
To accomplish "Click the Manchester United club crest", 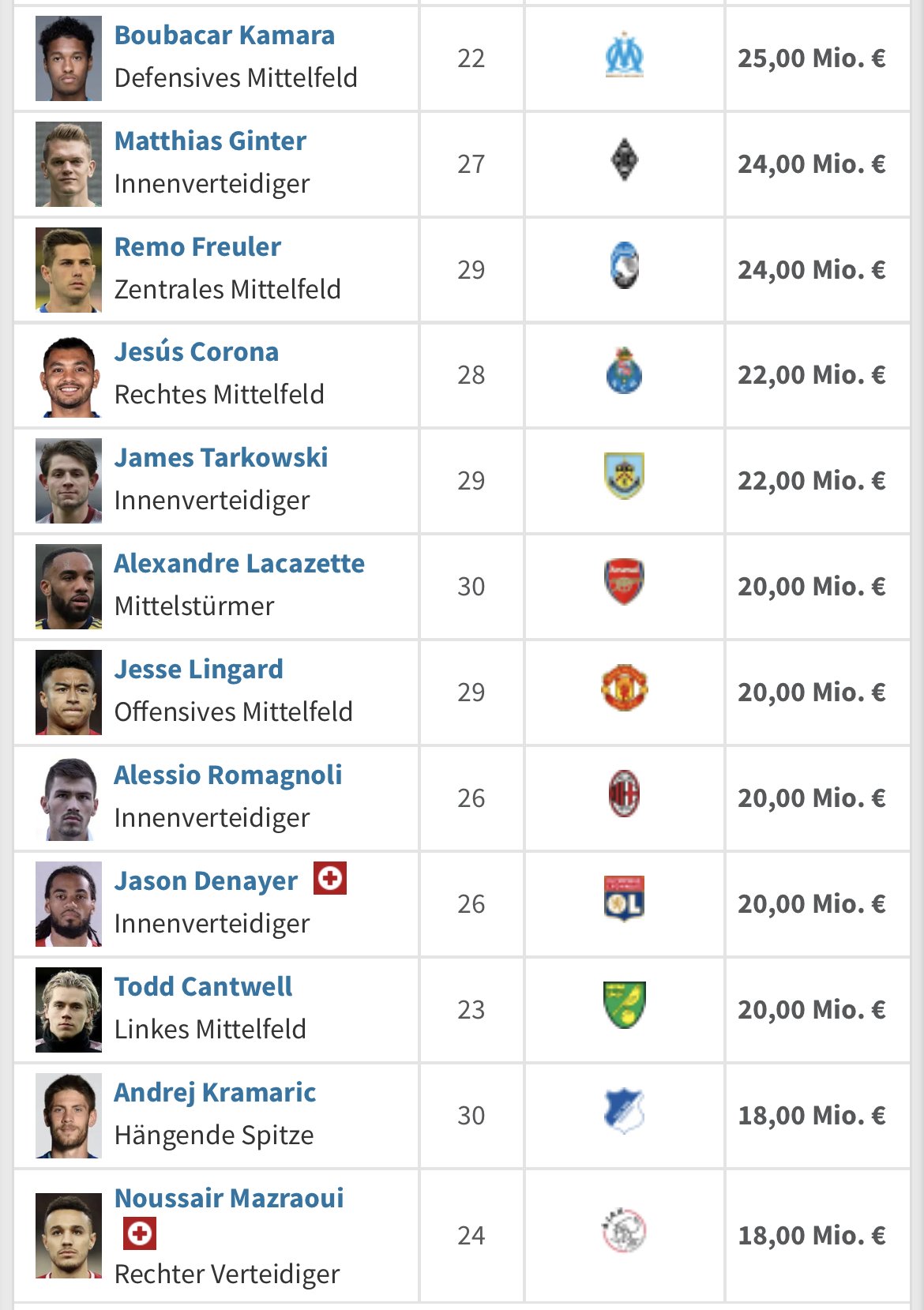I will pyautogui.click(x=624, y=688).
